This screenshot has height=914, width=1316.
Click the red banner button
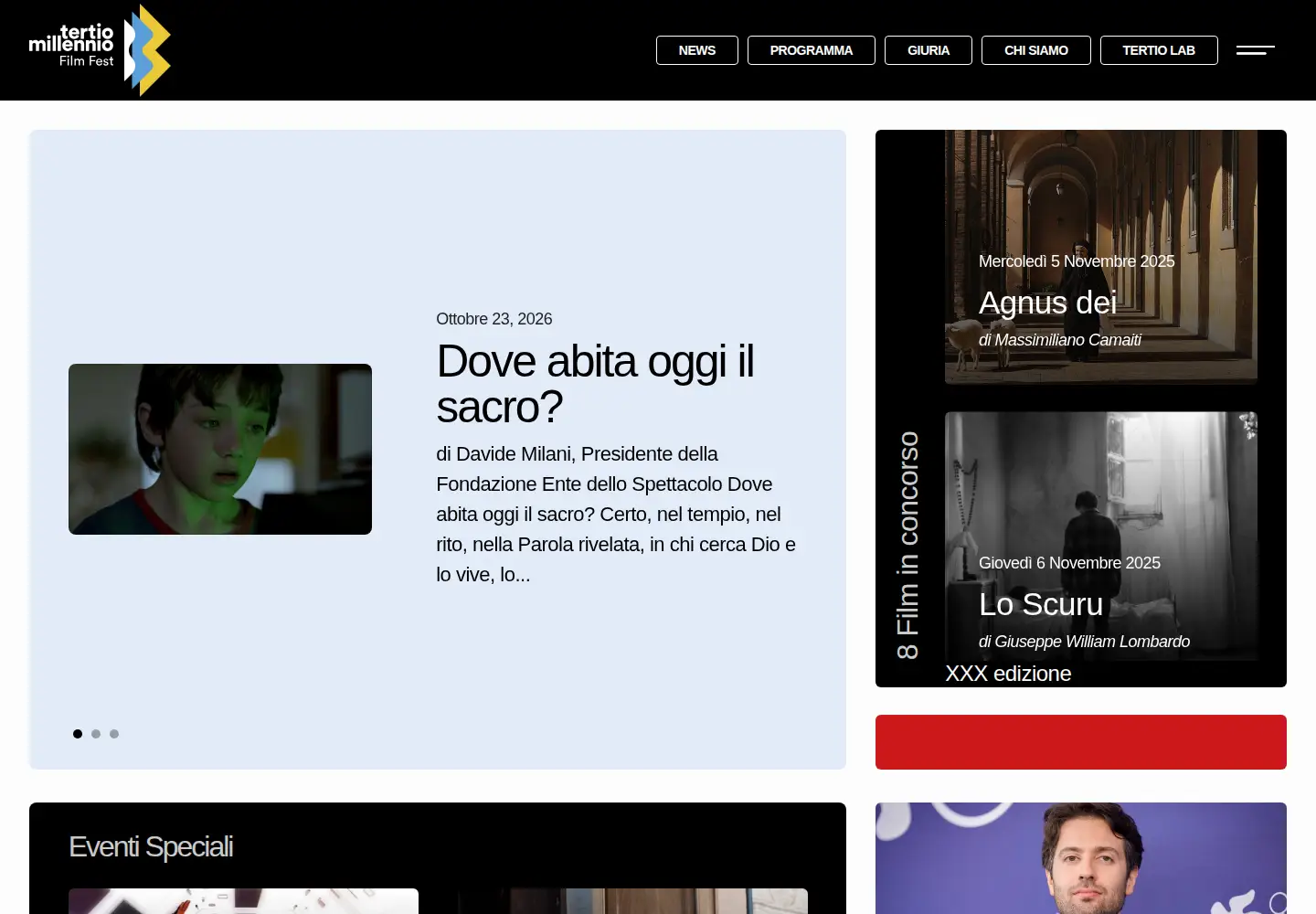(x=1081, y=742)
